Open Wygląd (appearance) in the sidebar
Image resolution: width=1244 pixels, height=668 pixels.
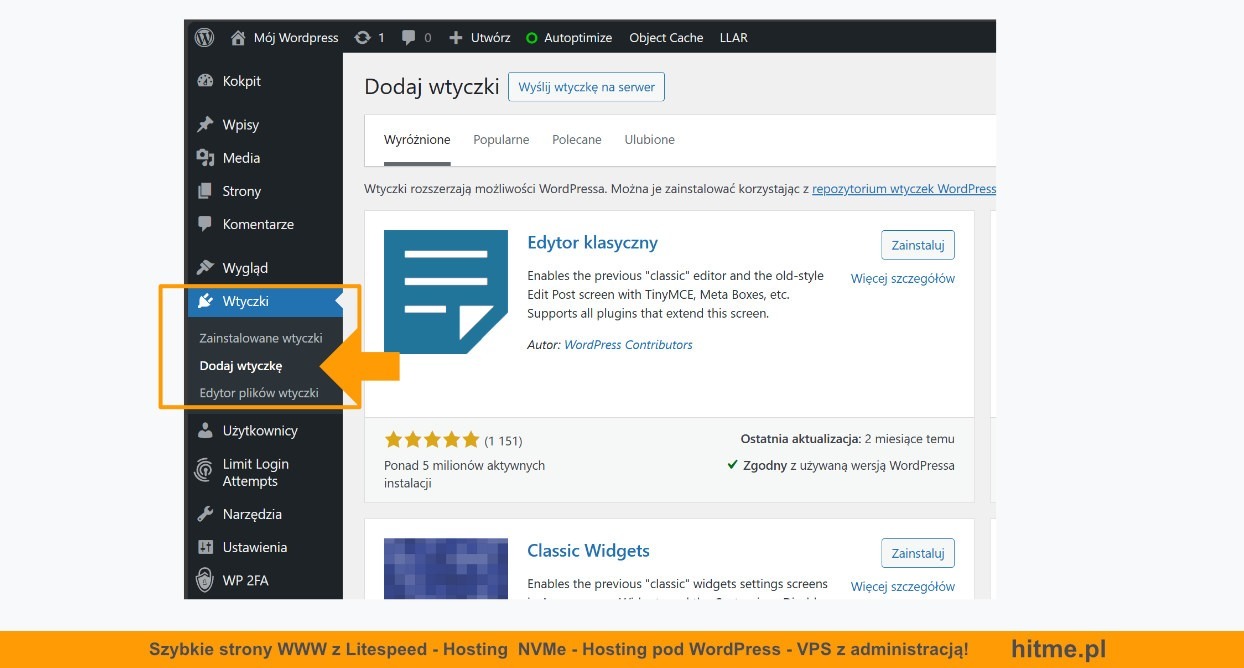click(x=245, y=268)
